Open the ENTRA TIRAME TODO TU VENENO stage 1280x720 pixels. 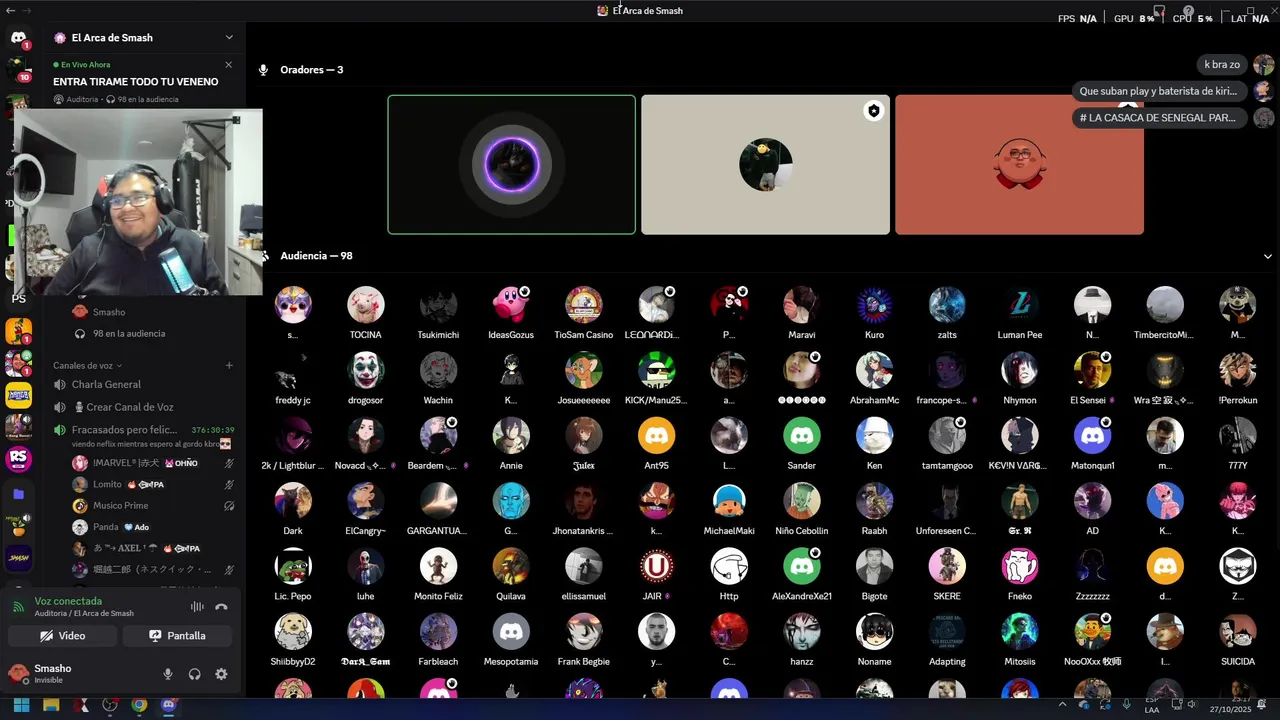[x=136, y=82]
